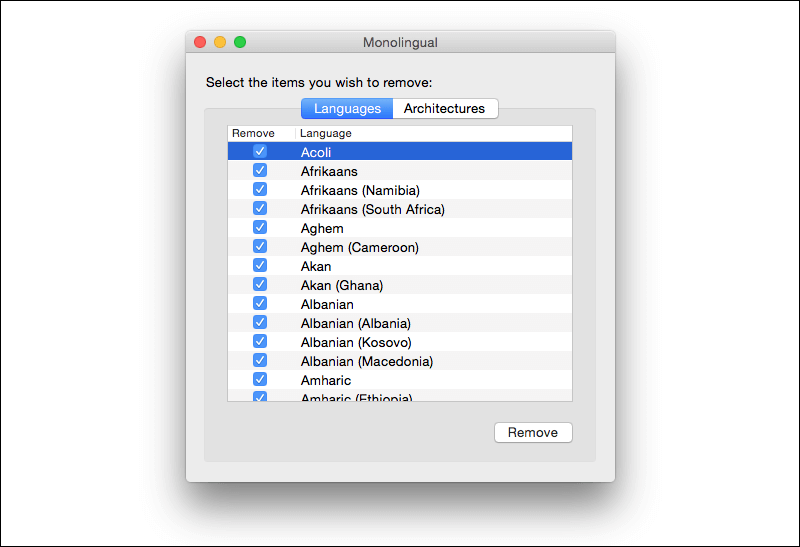The width and height of the screenshot is (800, 547).
Task: Switch to the Languages tab
Action: (x=347, y=109)
